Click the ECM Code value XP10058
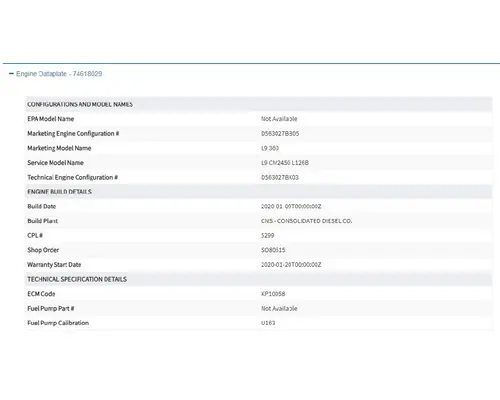500x400 pixels. 273,294
